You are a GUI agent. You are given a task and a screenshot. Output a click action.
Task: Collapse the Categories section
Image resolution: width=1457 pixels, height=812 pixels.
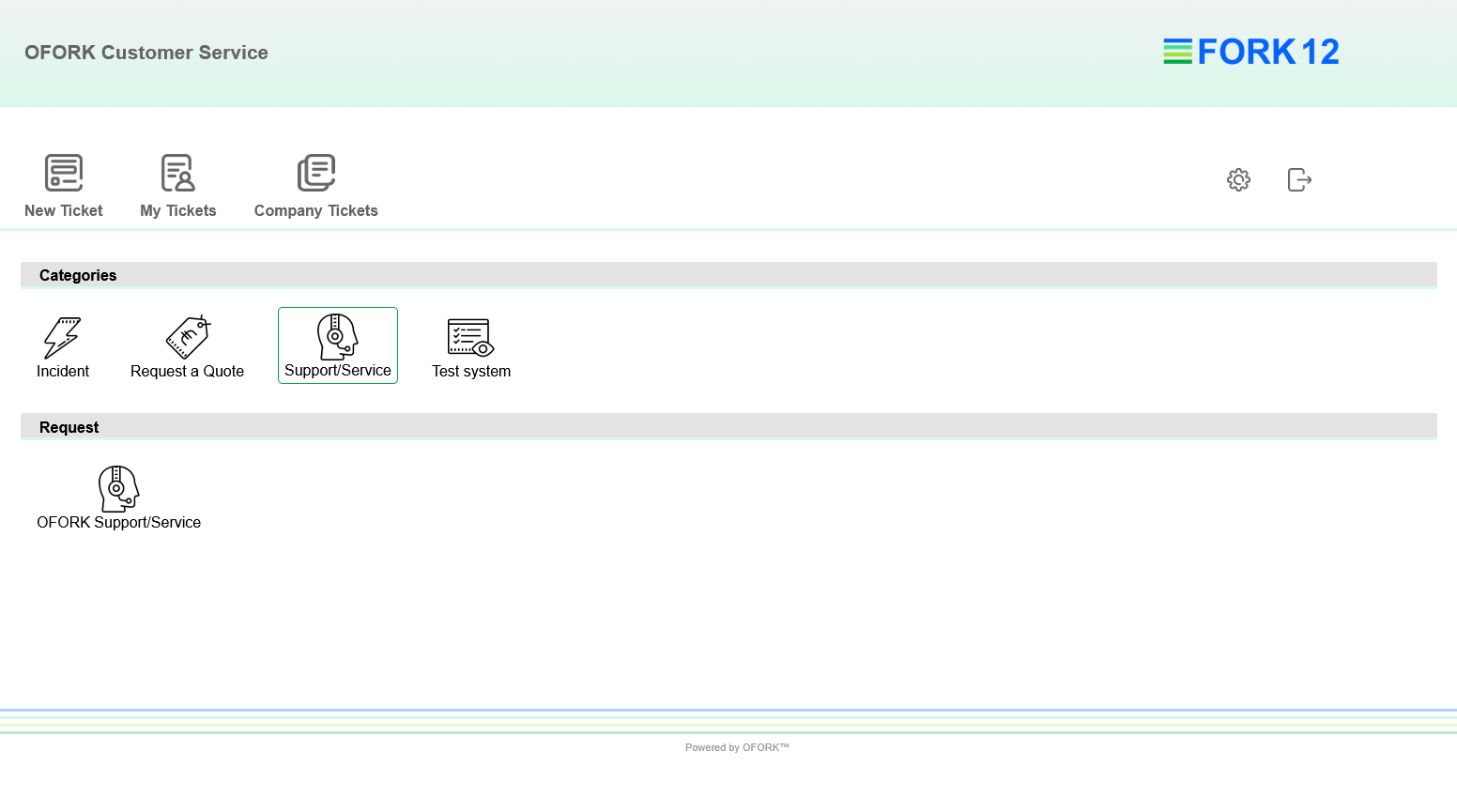click(78, 274)
